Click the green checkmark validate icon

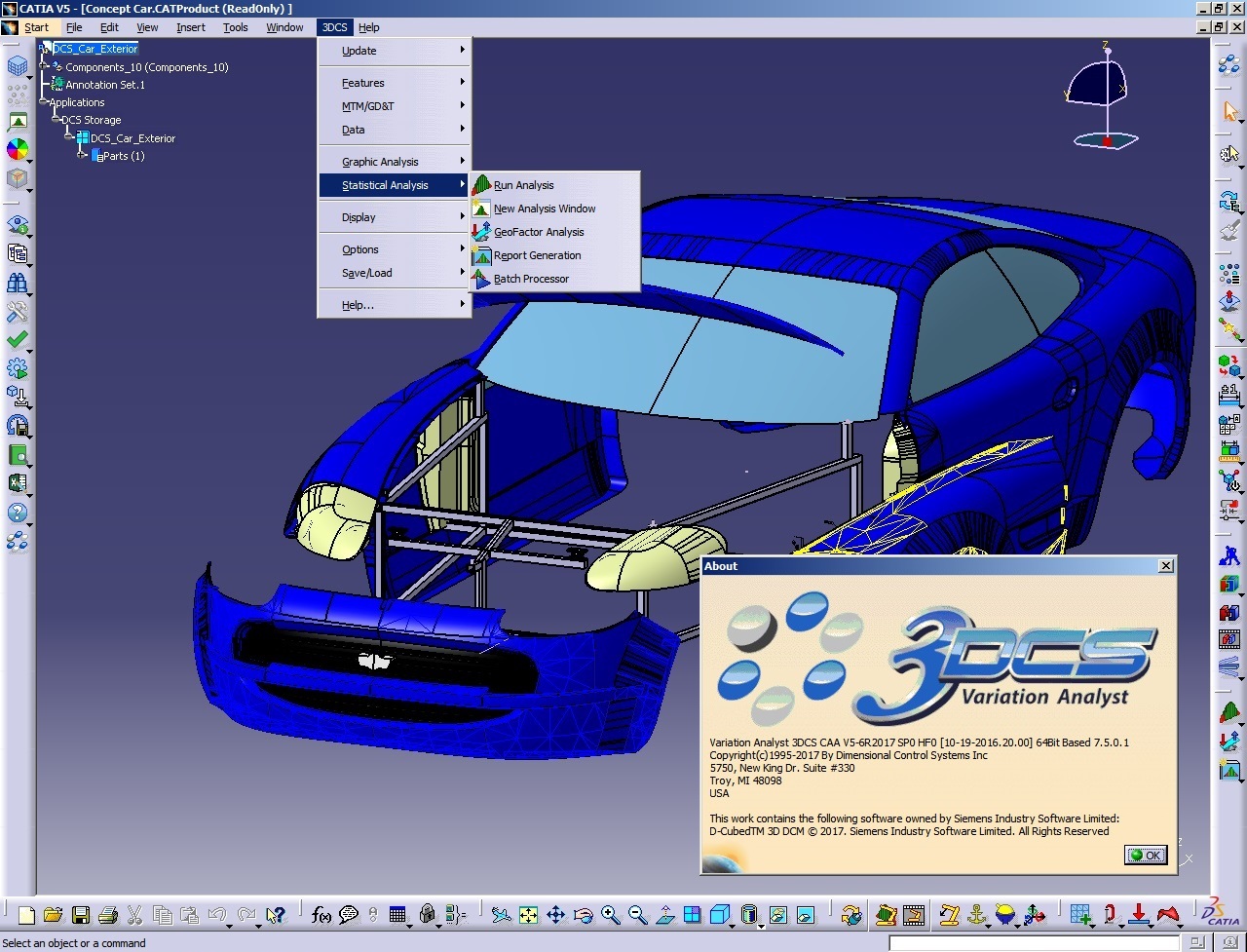(x=18, y=340)
